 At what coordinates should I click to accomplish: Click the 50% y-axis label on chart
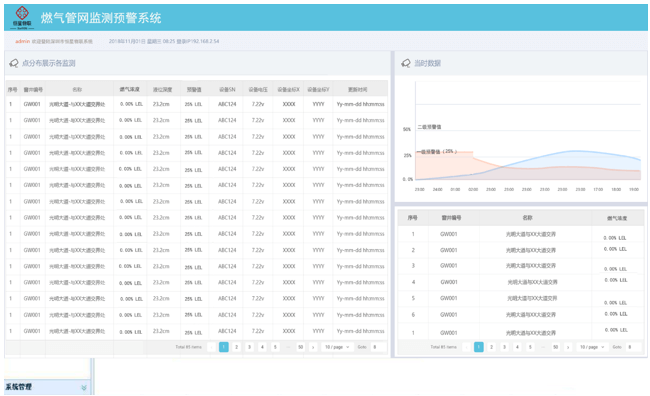(407, 129)
